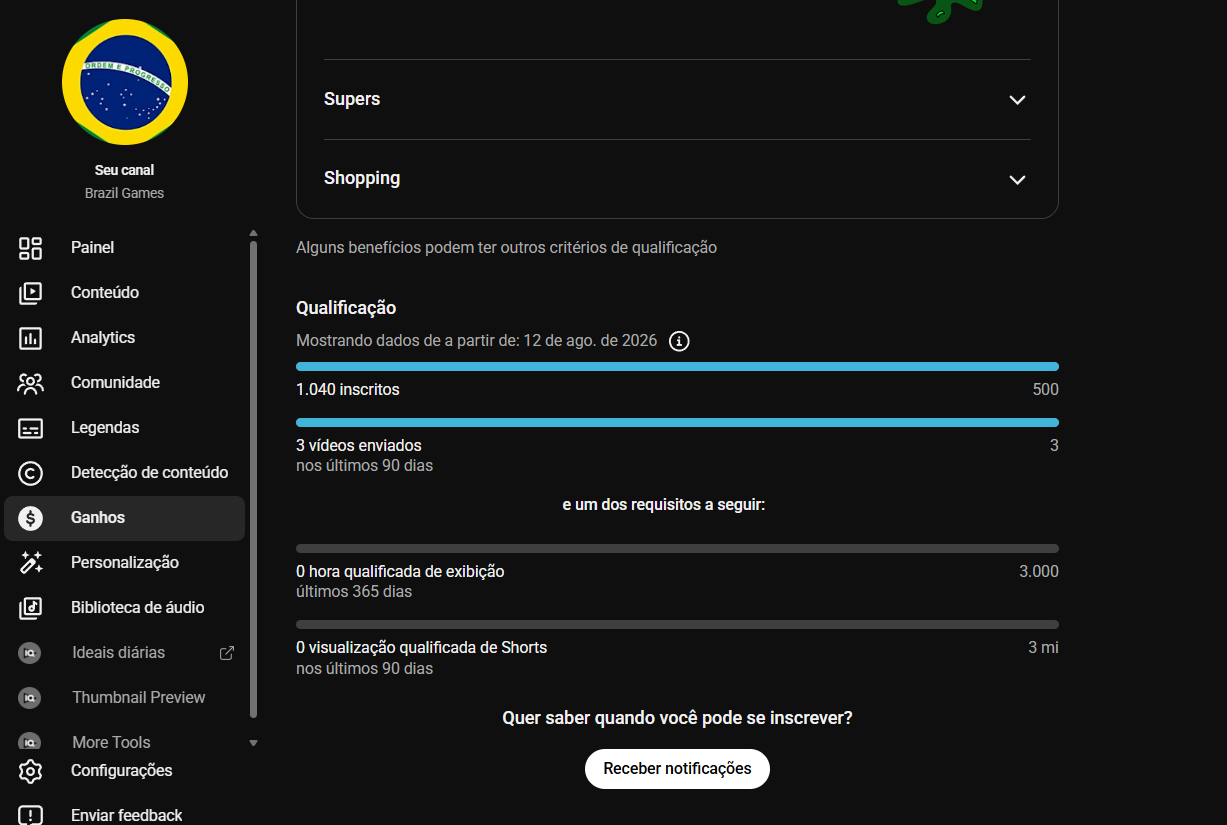Click the Painel dashboard icon
Screen dimensions: 1227x825
[x=31, y=248]
